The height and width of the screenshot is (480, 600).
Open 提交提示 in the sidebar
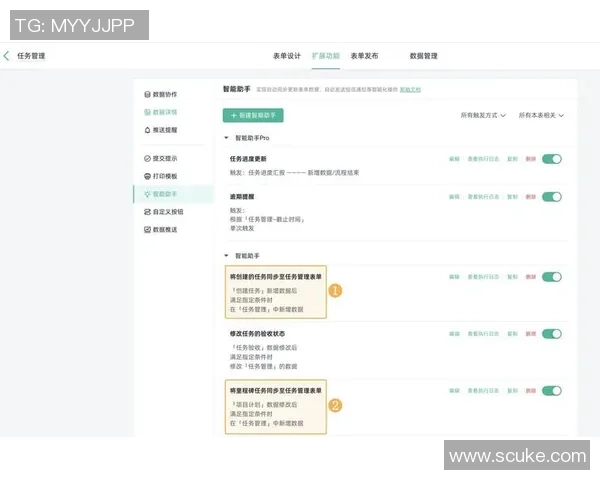click(x=161, y=158)
